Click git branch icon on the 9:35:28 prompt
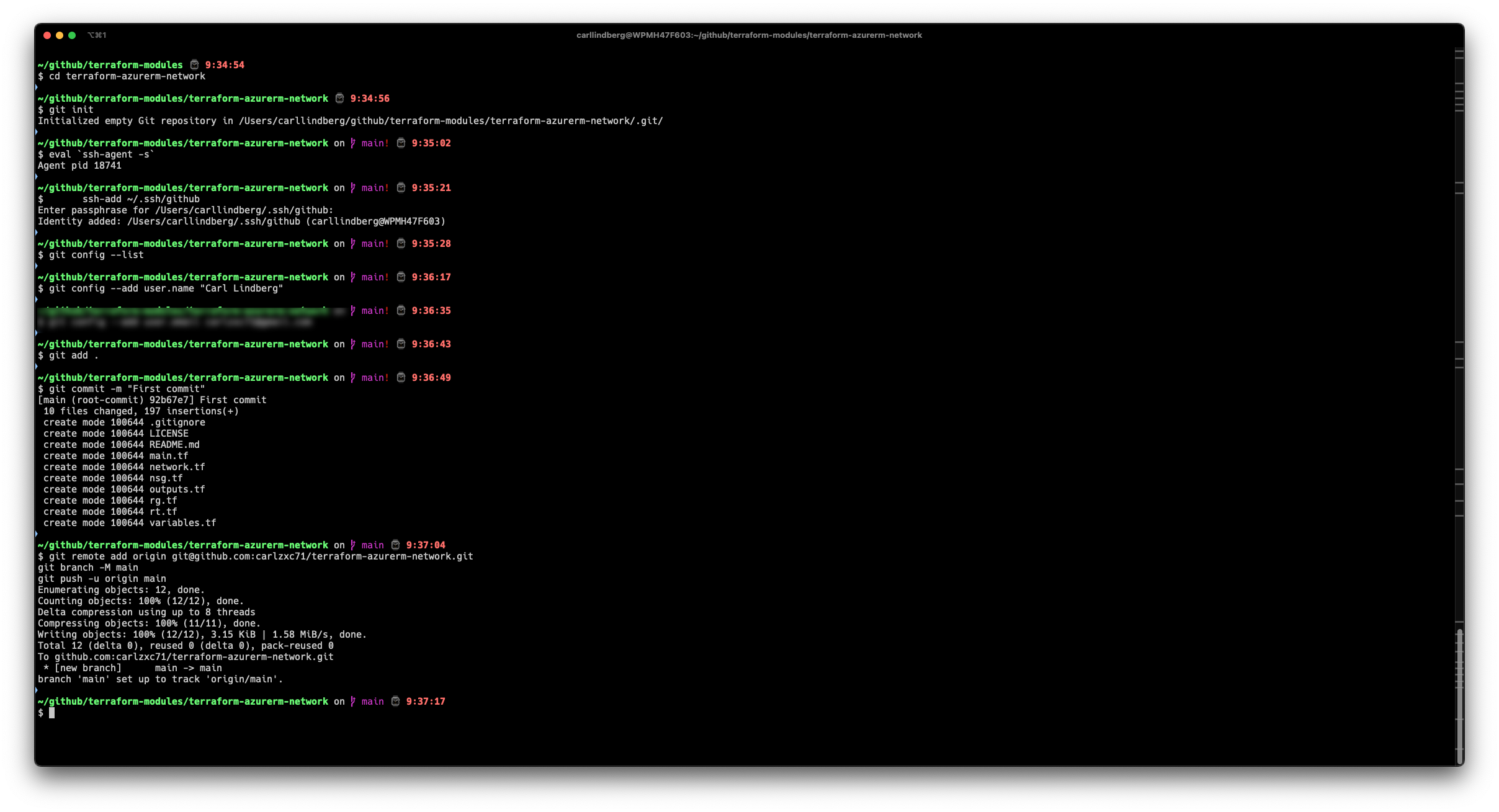The height and width of the screenshot is (812, 1499). point(353,243)
